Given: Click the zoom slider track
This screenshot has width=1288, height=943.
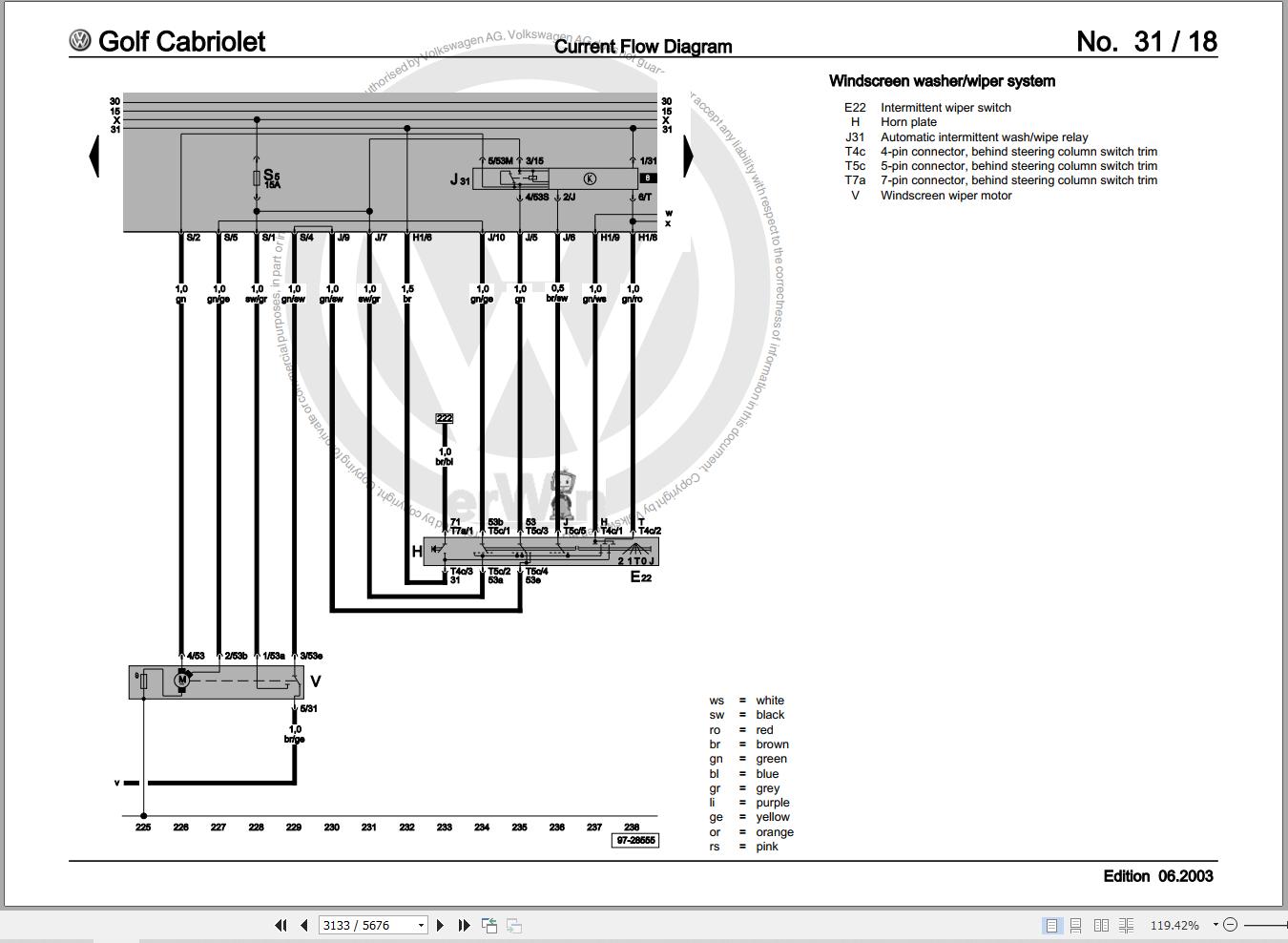Looking at the screenshot, I should point(1266,925).
